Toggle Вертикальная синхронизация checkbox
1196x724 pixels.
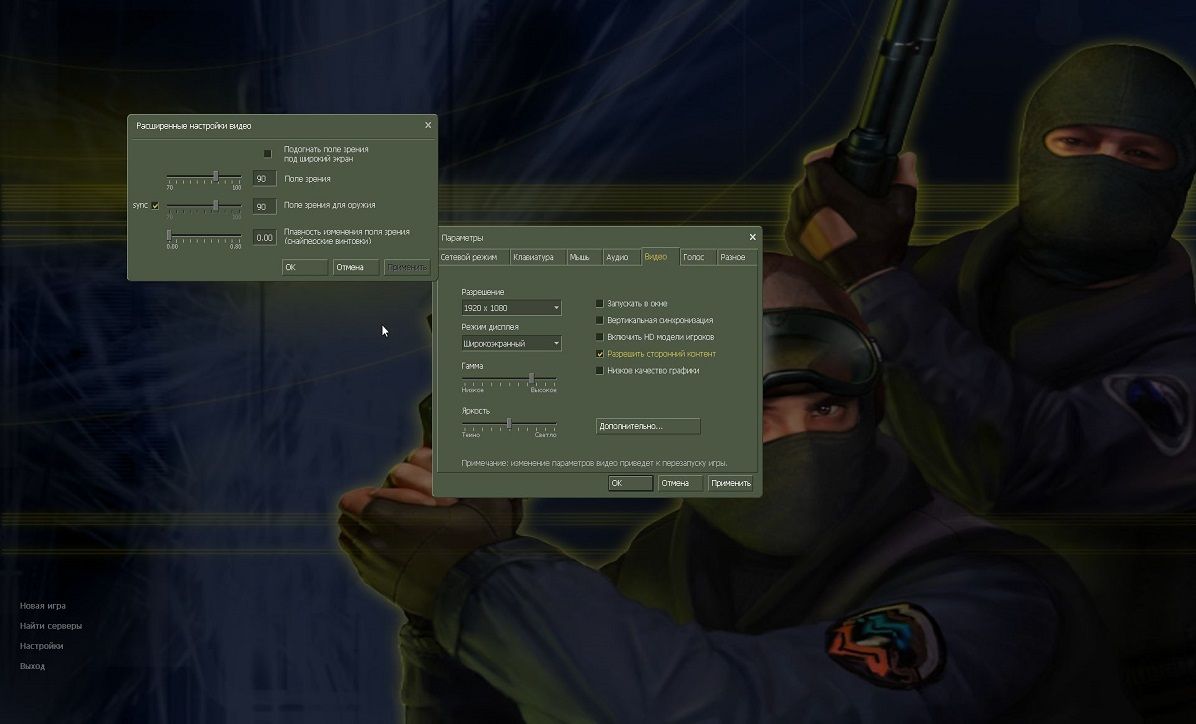tap(600, 320)
